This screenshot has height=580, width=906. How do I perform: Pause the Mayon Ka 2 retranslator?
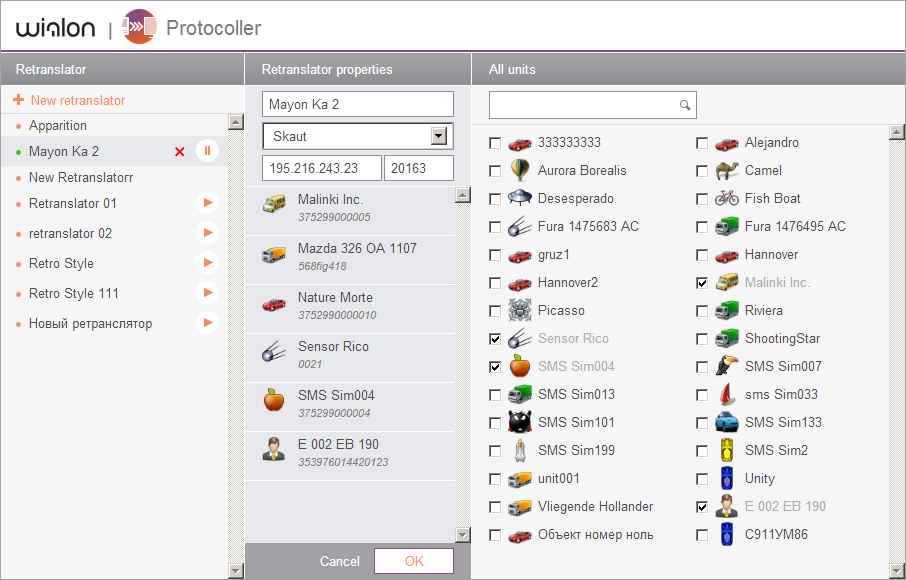[x=207, y=151]
